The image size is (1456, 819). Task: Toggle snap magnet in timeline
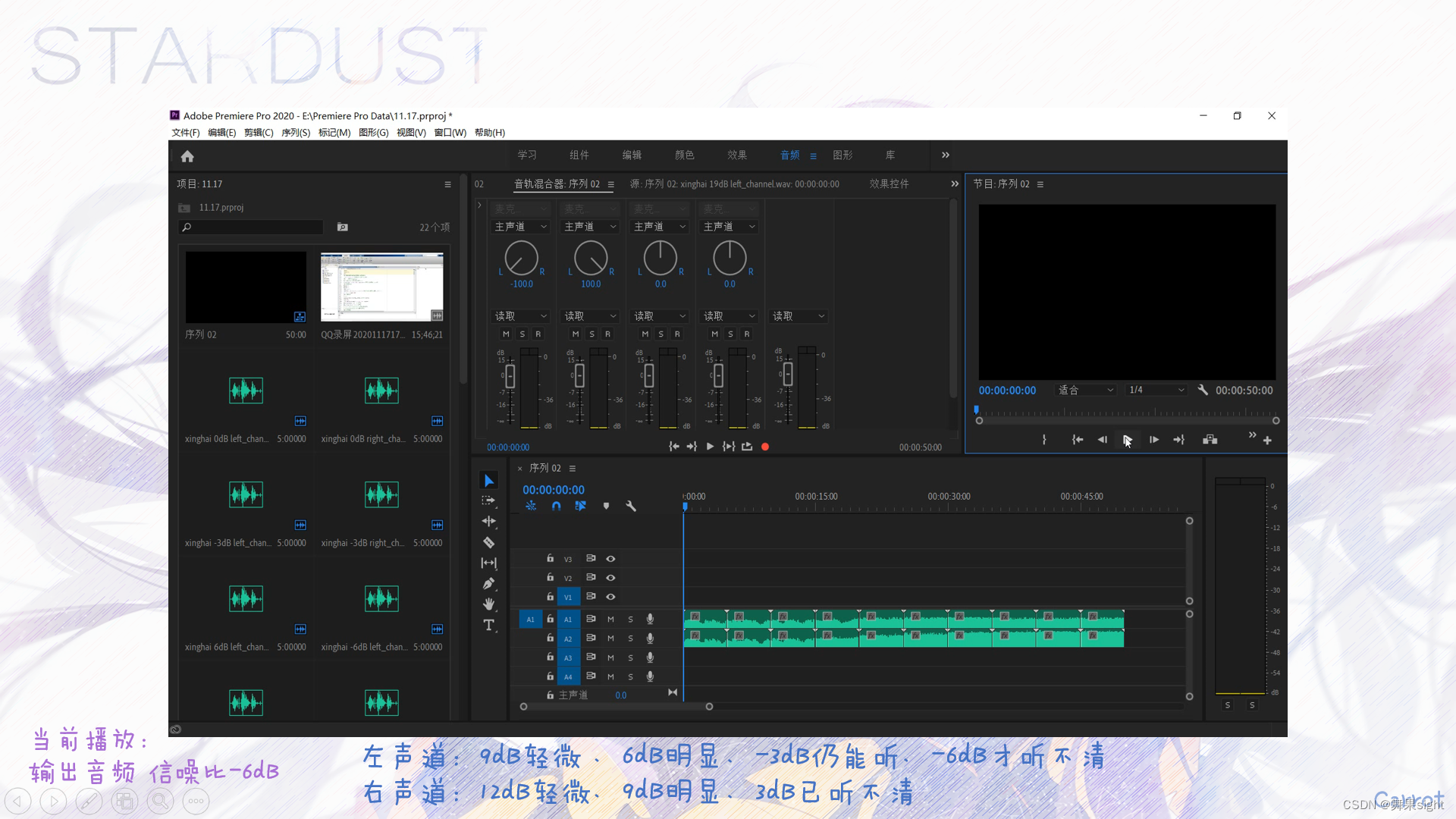pyautogui.click(x=556, y=506)
